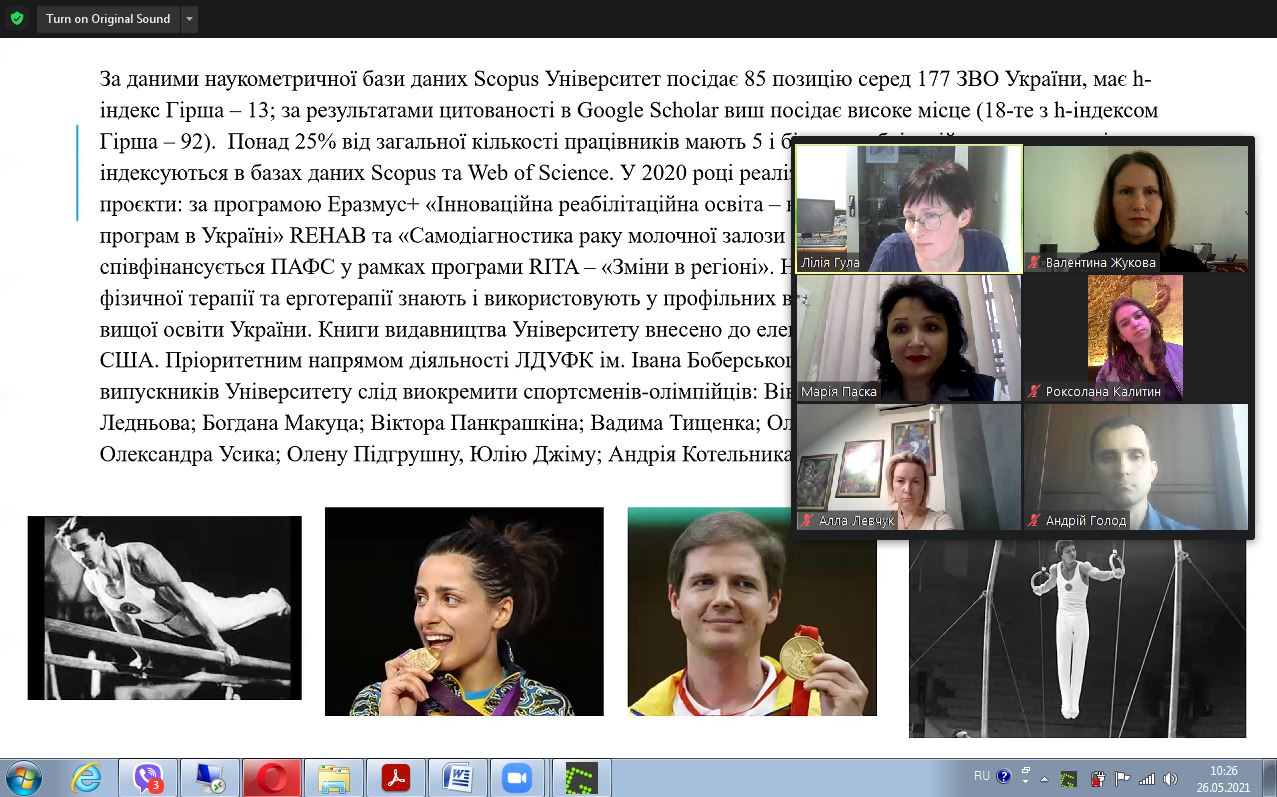Image resolution: width=1277 pixels, height=797 pixels.
Task: Click text Олександра Усика in last line
Action: (189, 455)
